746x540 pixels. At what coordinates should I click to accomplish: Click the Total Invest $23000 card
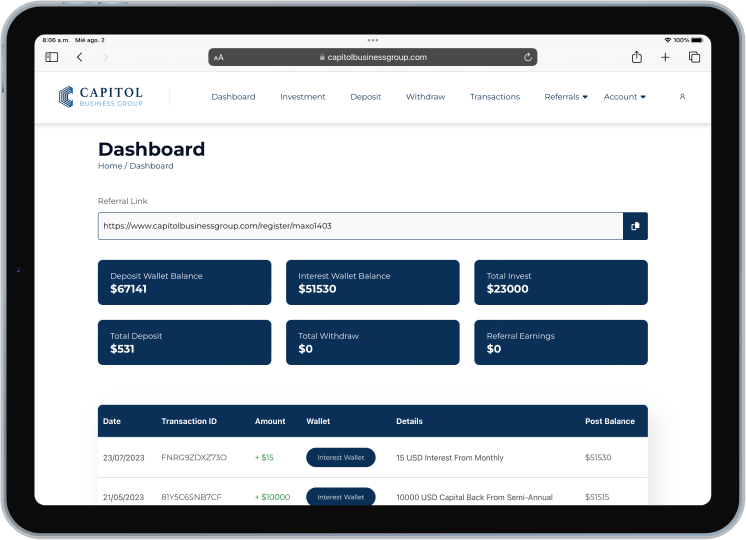click(561, 282)
